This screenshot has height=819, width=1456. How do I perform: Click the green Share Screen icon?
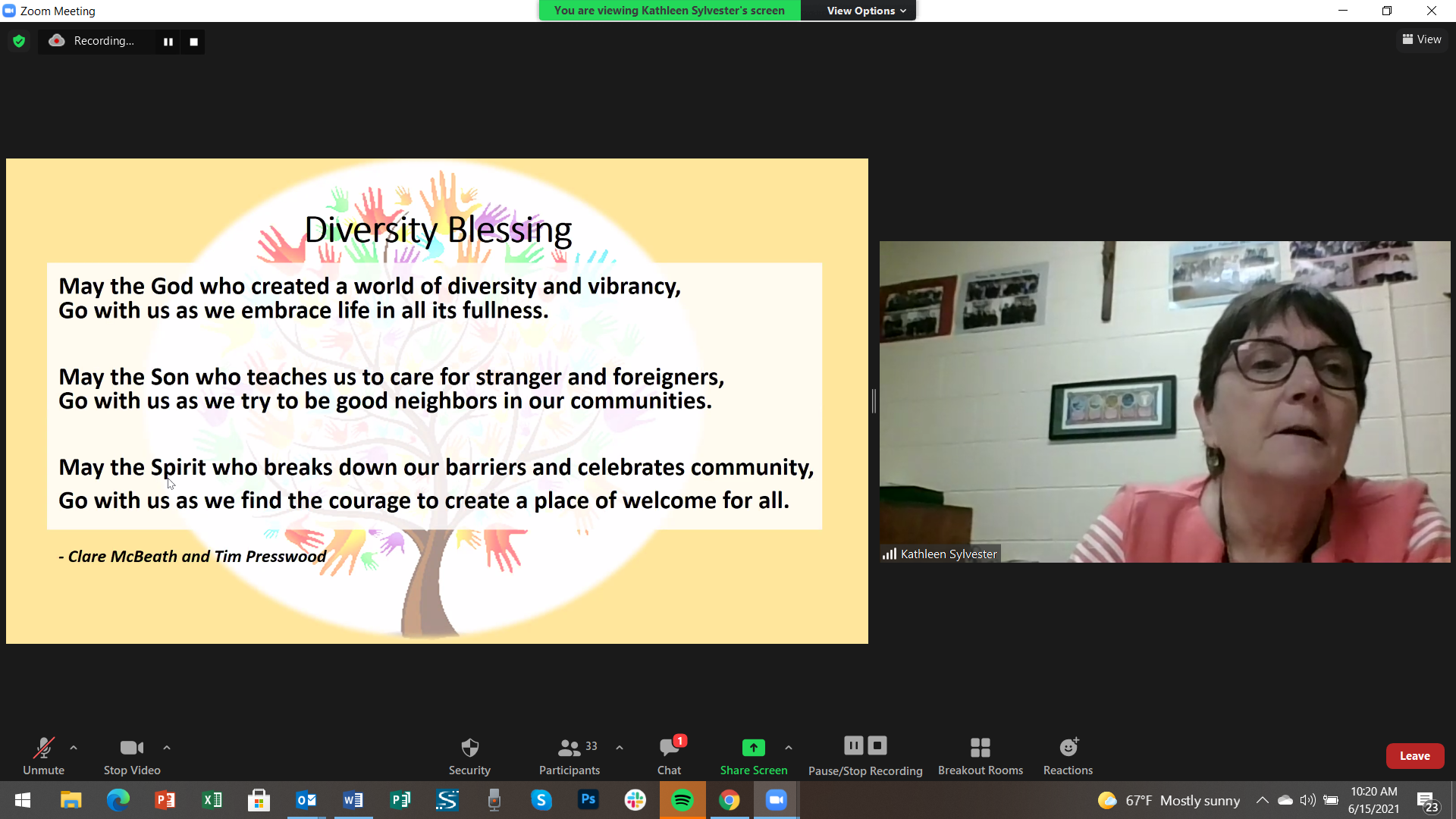point(753,748)
